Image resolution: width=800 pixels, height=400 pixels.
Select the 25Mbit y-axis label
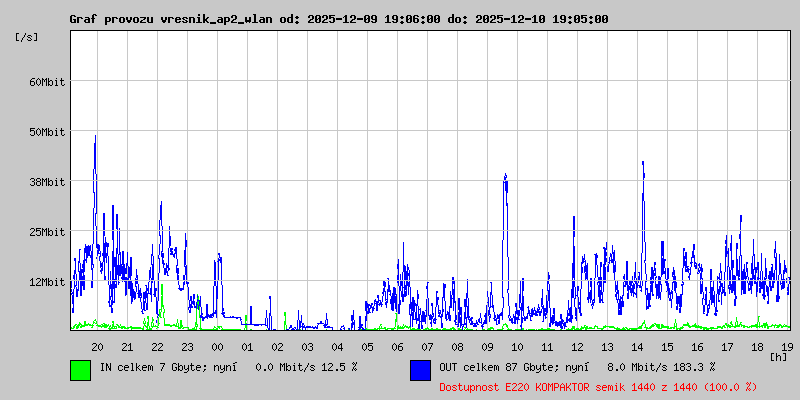point(47,232)
